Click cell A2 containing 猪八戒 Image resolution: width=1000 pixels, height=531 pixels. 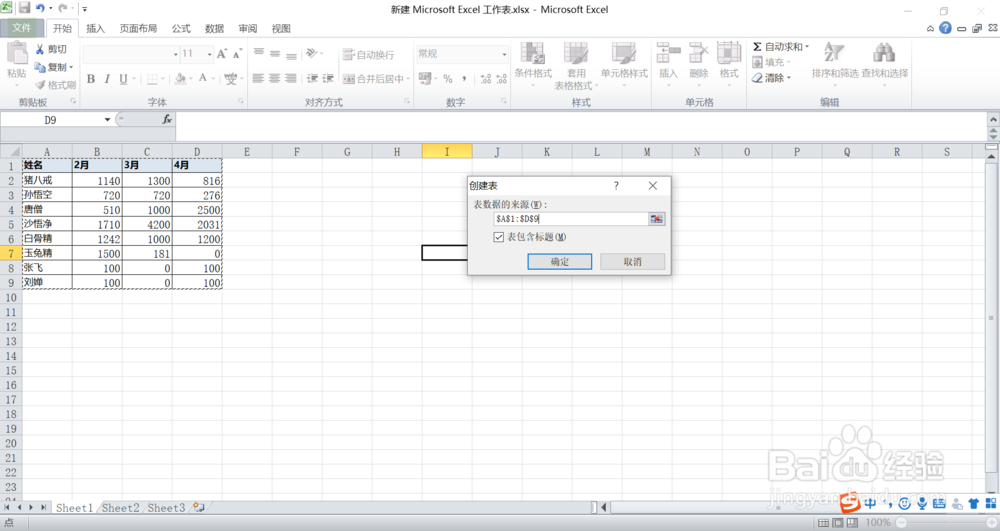coord(47,180)
